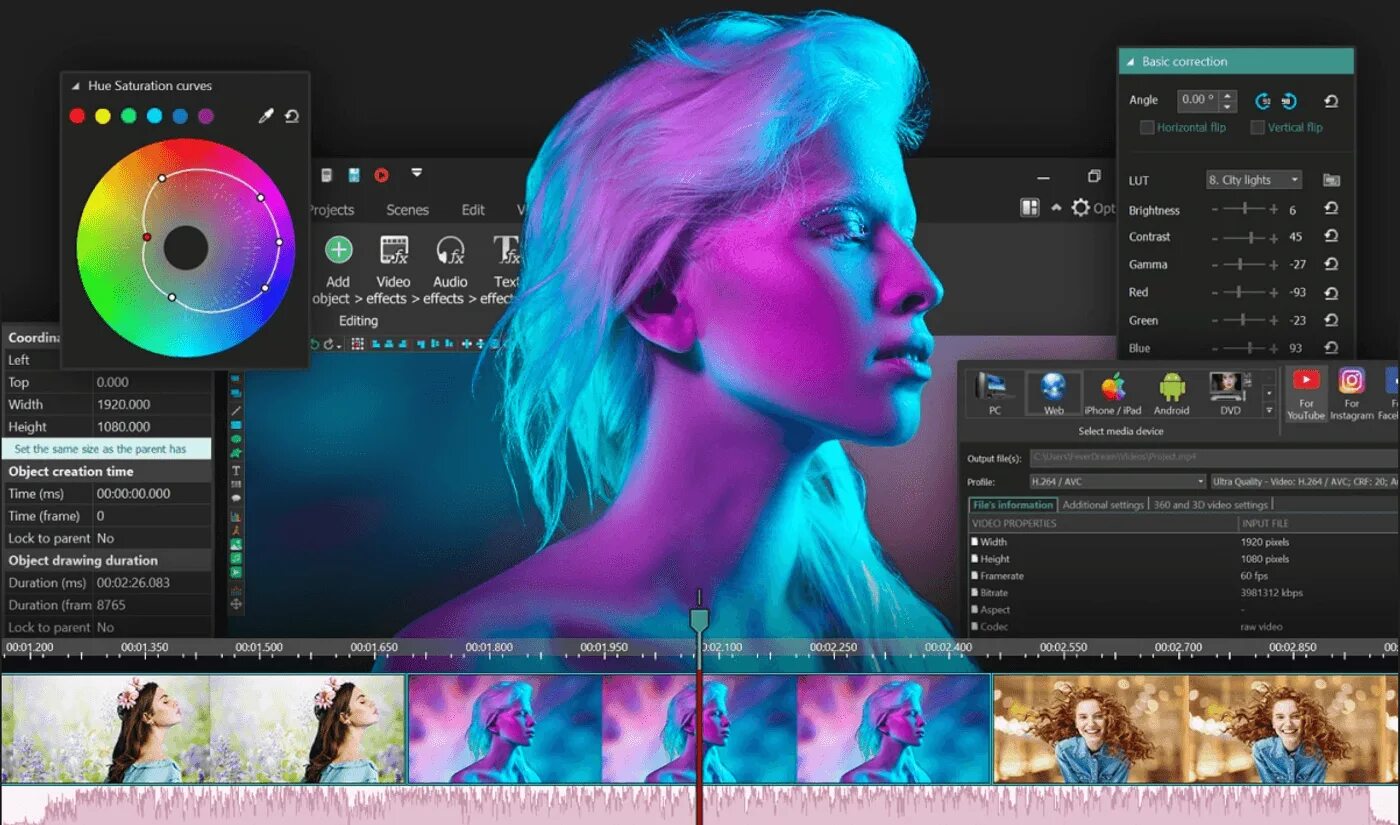1400x825 pixels.
Task: Open the quick access toolbar dropdown arrow
Action: click(417, 172)
